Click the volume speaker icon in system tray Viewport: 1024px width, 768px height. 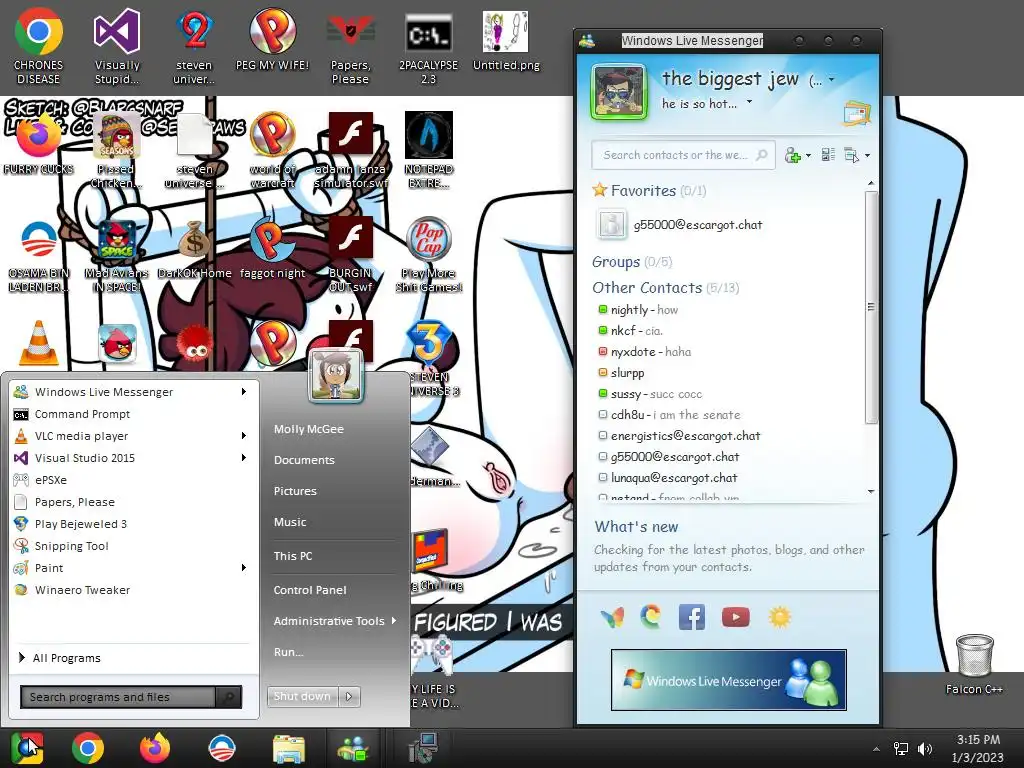pos(924,749)
